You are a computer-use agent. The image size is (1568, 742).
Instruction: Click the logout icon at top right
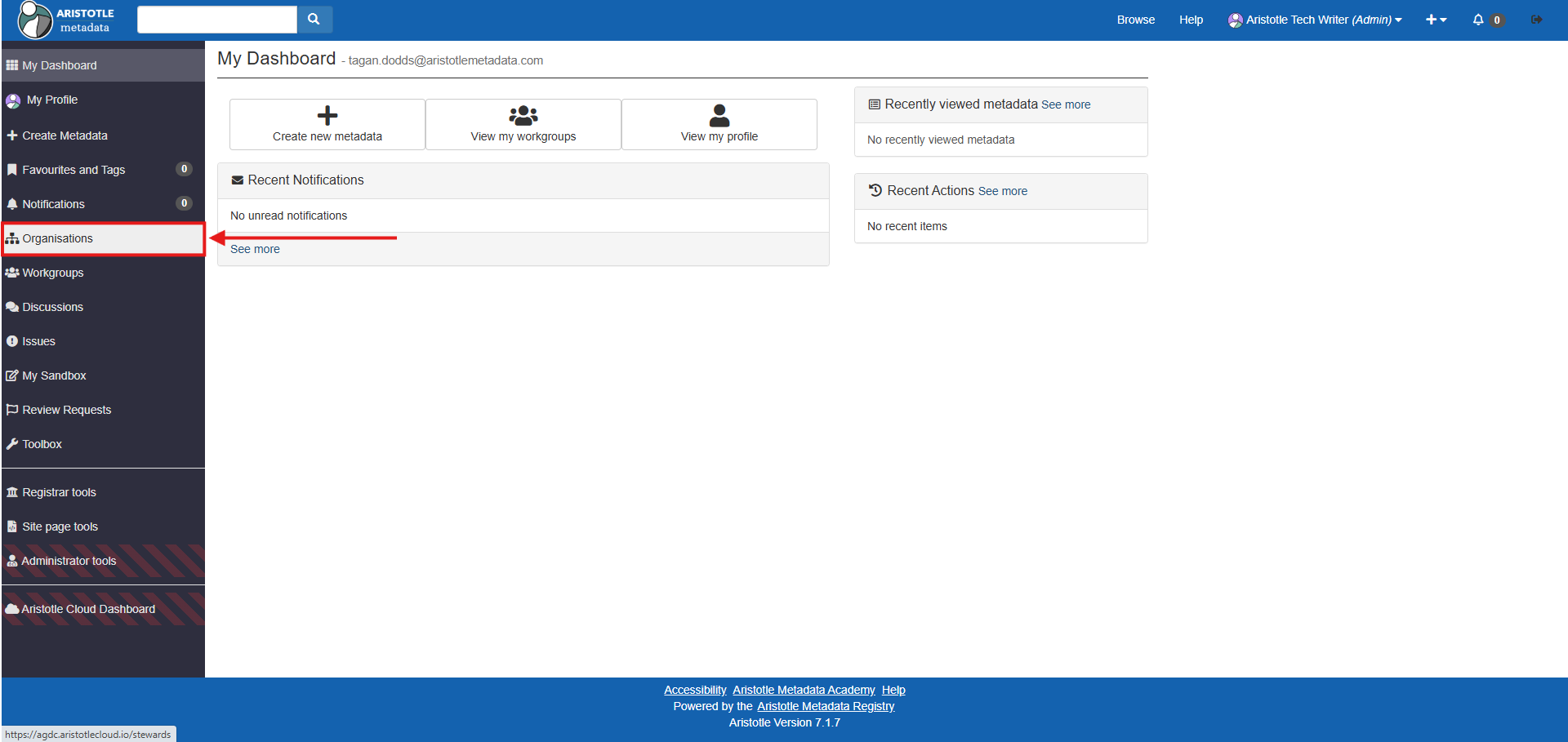click(1536, 20)
